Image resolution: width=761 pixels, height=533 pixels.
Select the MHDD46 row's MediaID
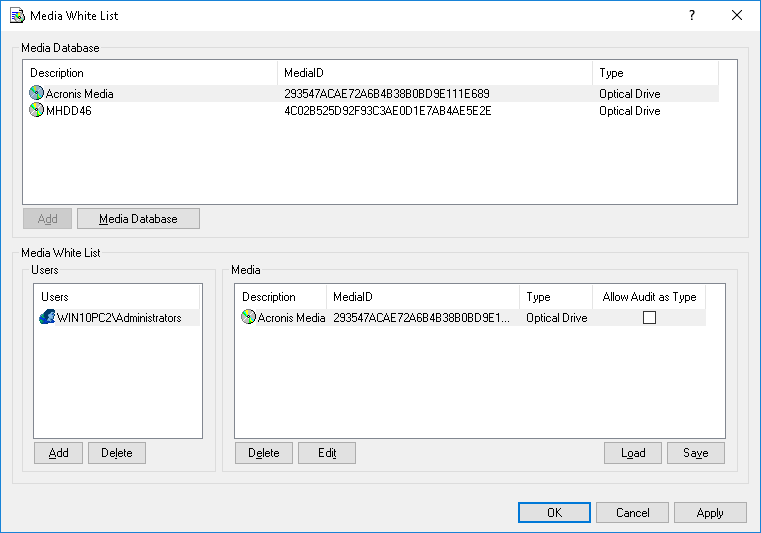387,111
